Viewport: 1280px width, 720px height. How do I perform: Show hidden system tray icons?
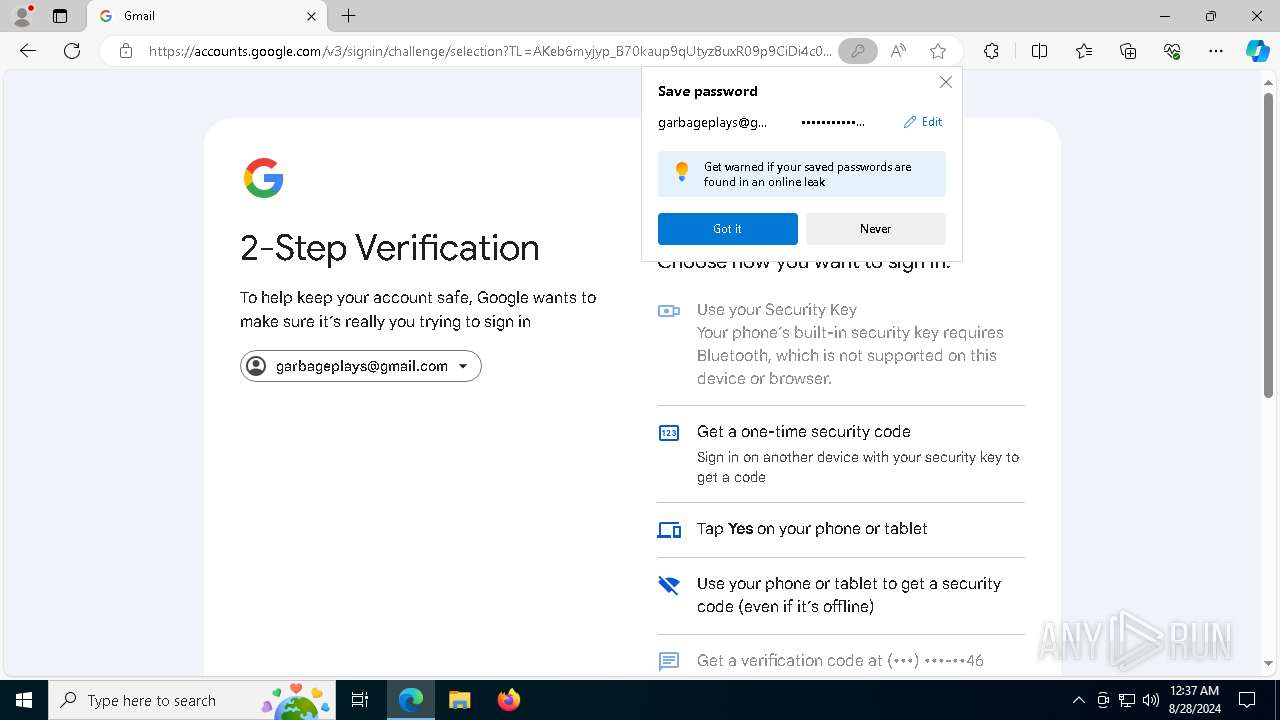pyautogui.click(x=1078, y=700)
